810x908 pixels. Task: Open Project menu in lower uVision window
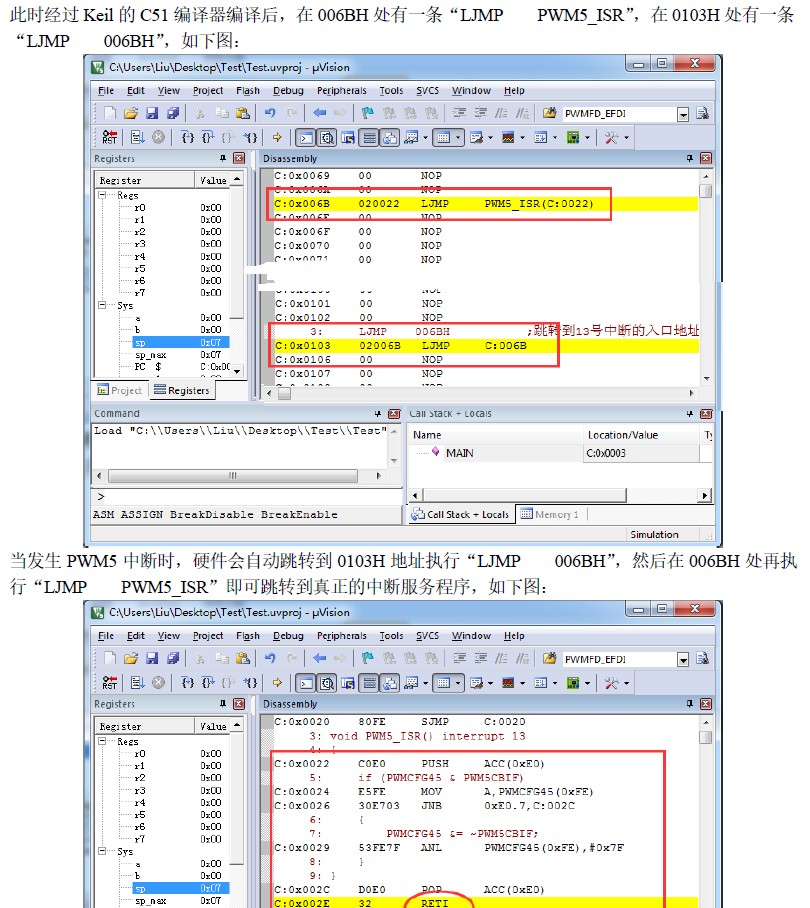208,636
